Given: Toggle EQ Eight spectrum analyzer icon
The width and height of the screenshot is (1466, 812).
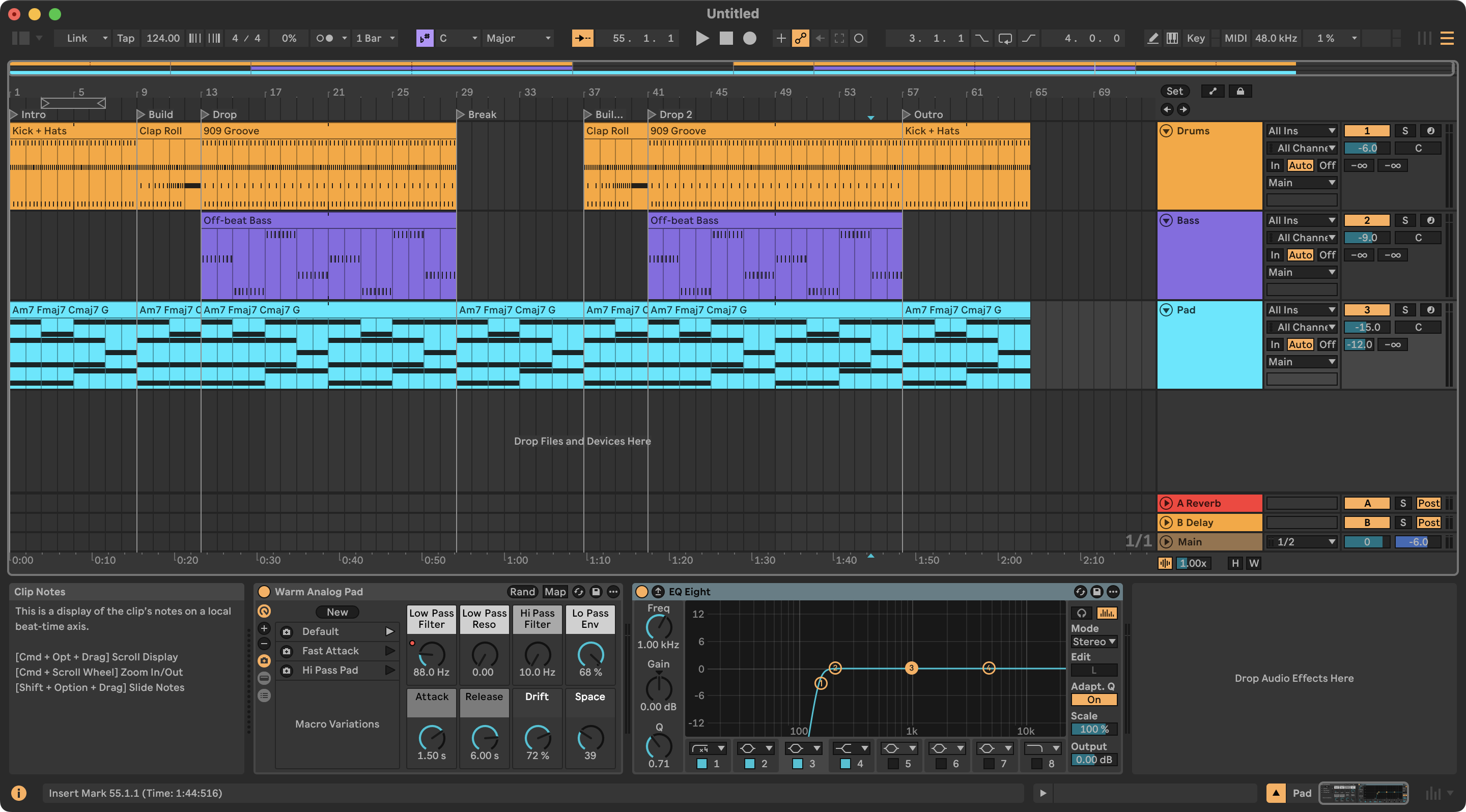Looking at the screenshot, I should pos(1106,613).
